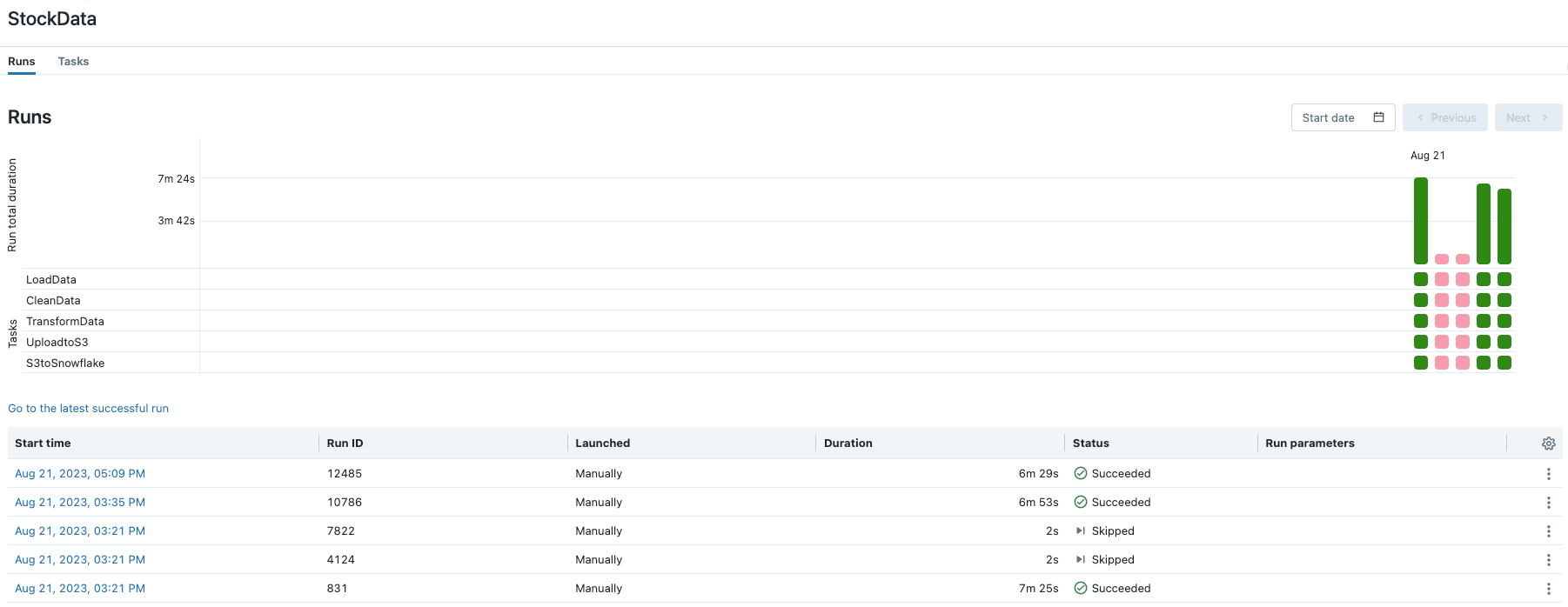Open run started at 03:35 PM
Screen dimensions: 1568x607
(x=80, y=503)
